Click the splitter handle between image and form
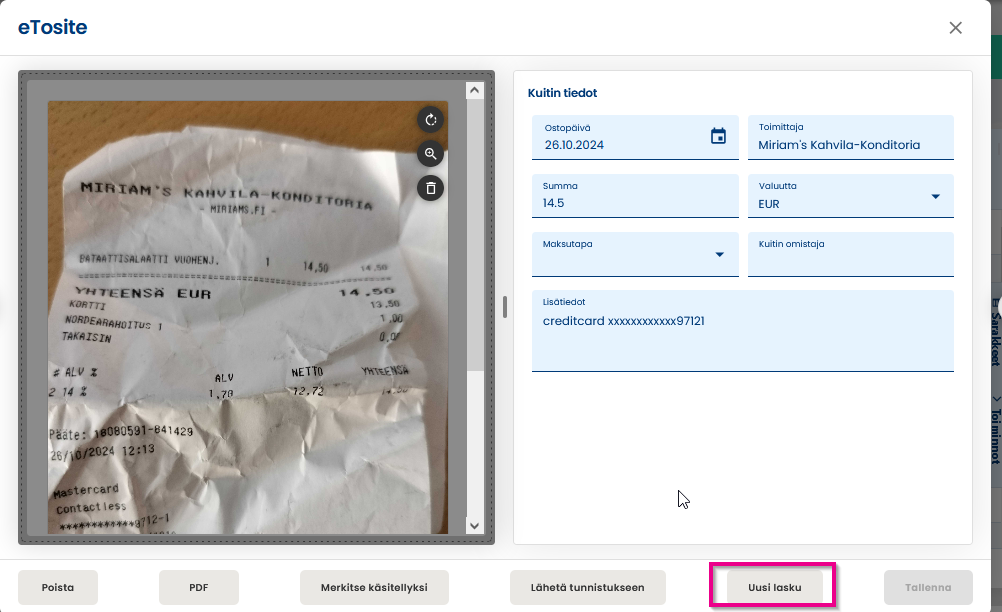 tap(505, 307)
